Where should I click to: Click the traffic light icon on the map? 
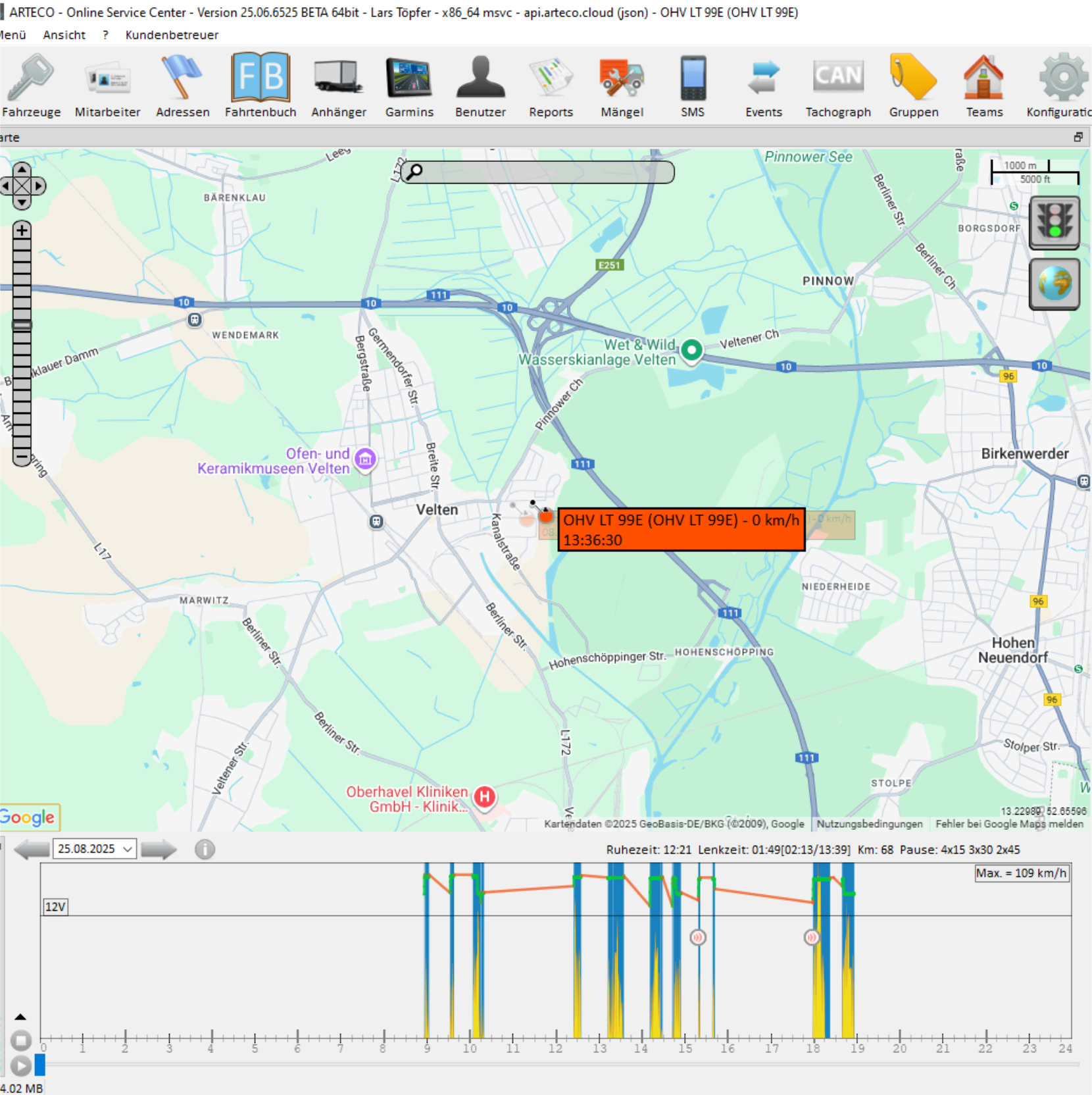(1054, 224)
